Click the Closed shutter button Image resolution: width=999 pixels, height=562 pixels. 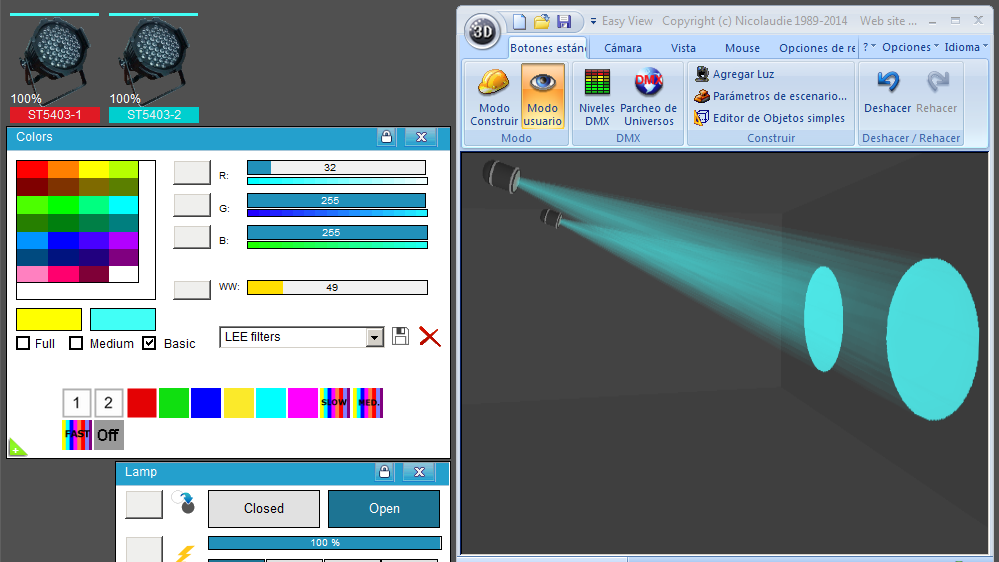click(x=264, y=508)
